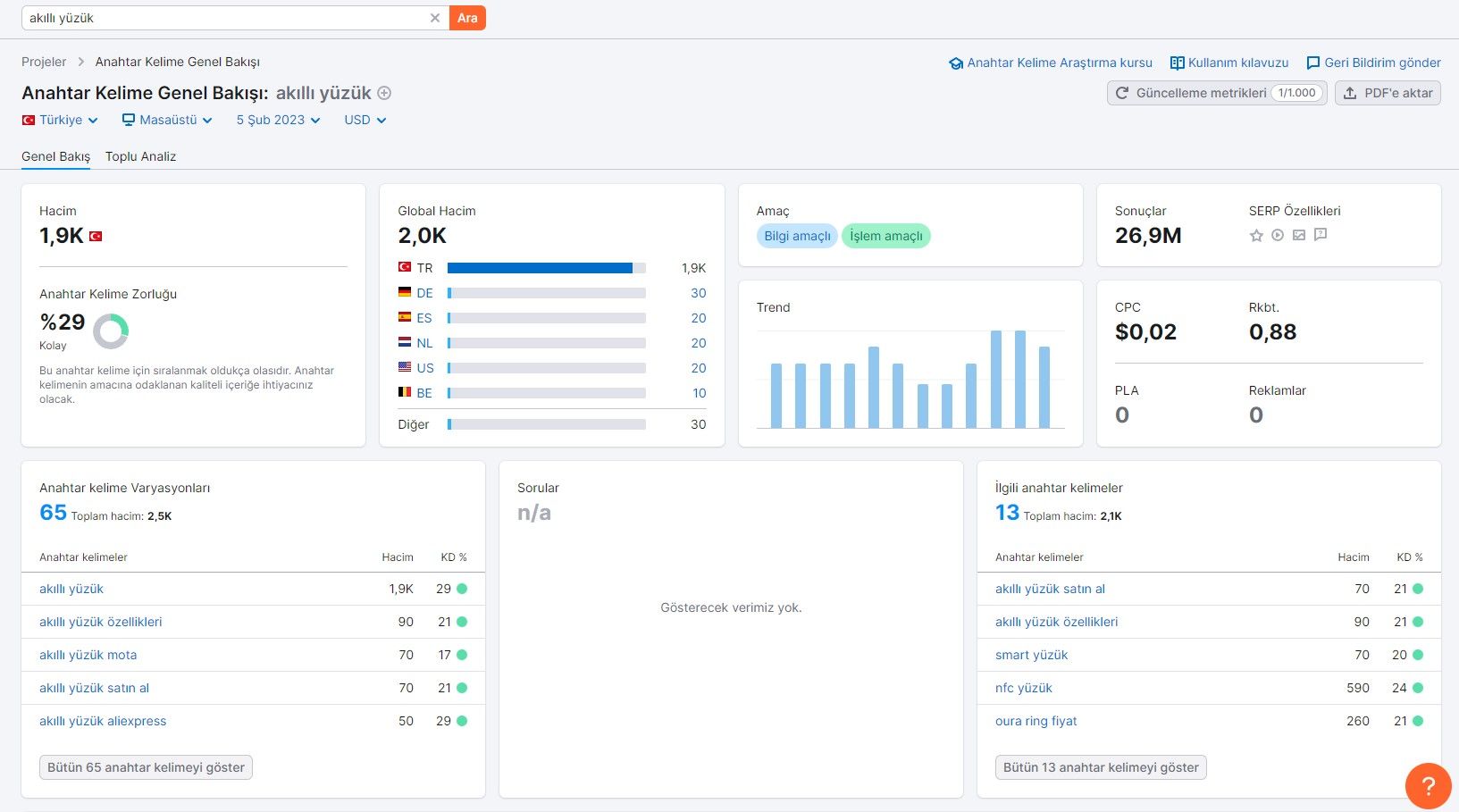Click the keyword difficulty donut chart

111,331
